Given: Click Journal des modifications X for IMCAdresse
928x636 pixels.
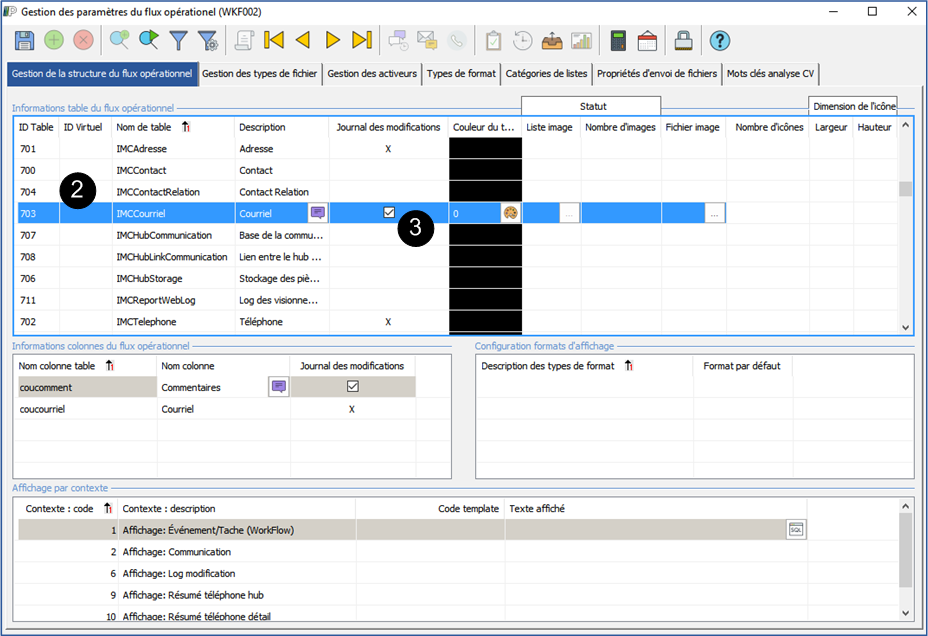Looking at the screenshot, I should point(388,149).
